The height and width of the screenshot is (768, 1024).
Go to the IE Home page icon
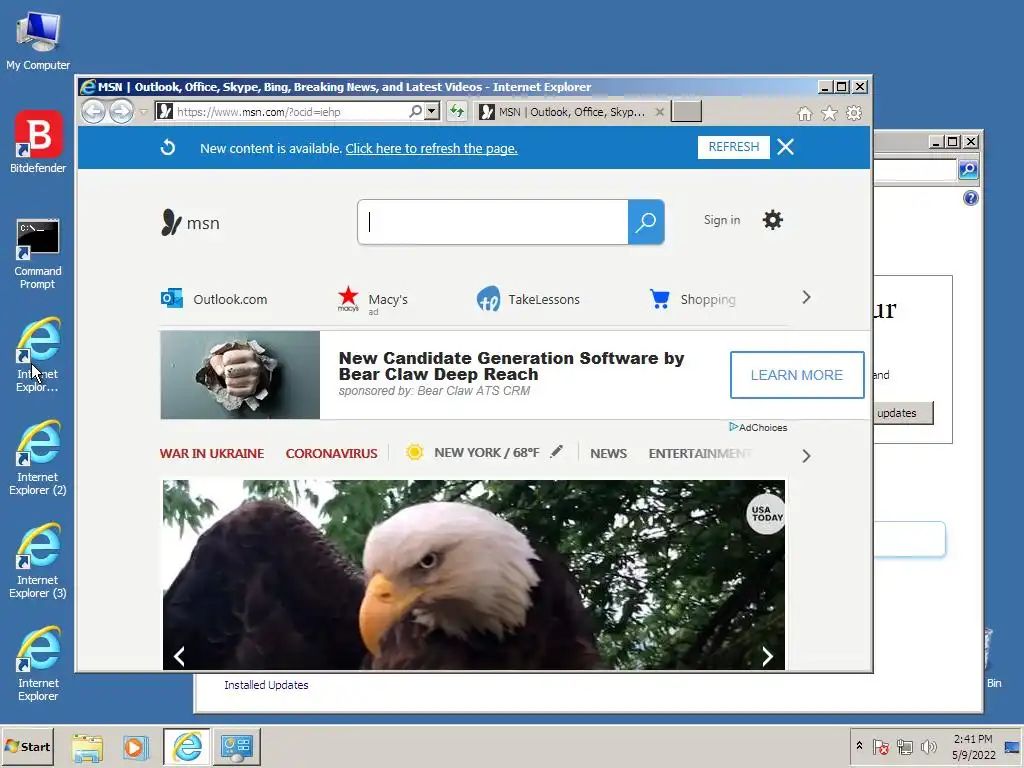805,114
